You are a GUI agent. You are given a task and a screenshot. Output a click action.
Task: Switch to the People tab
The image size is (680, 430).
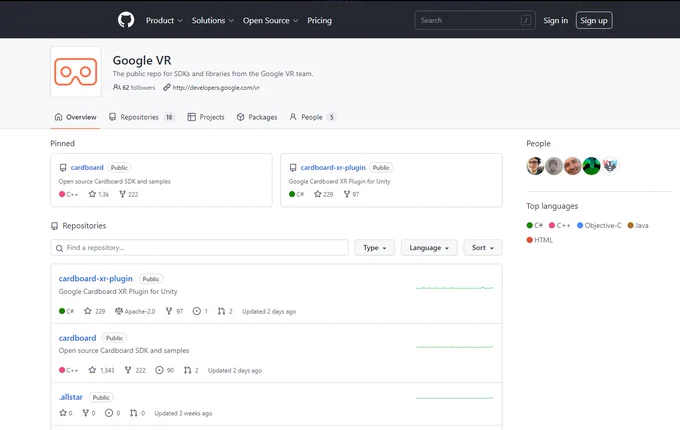(313, 117)
